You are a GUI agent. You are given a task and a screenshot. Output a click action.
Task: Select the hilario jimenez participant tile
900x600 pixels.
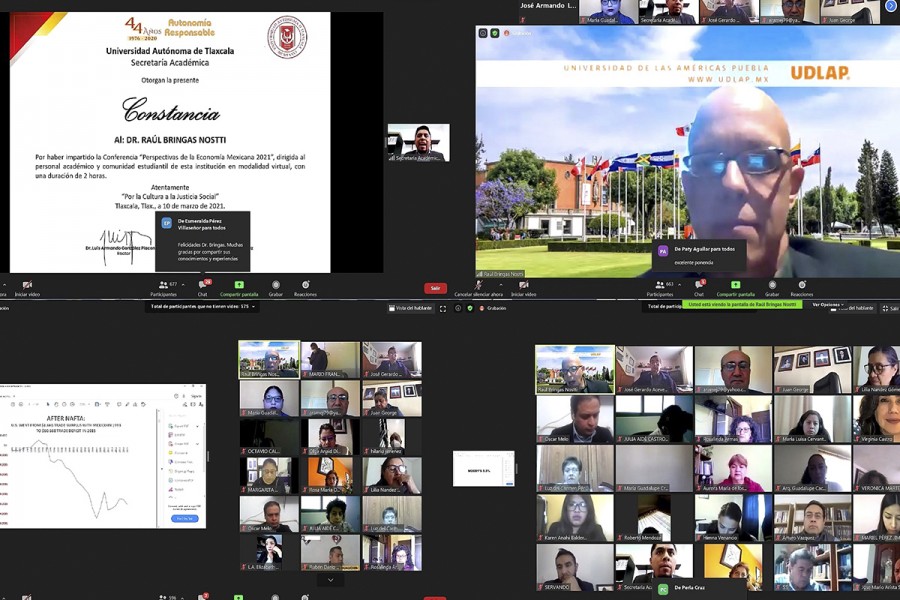pos(392,437)
